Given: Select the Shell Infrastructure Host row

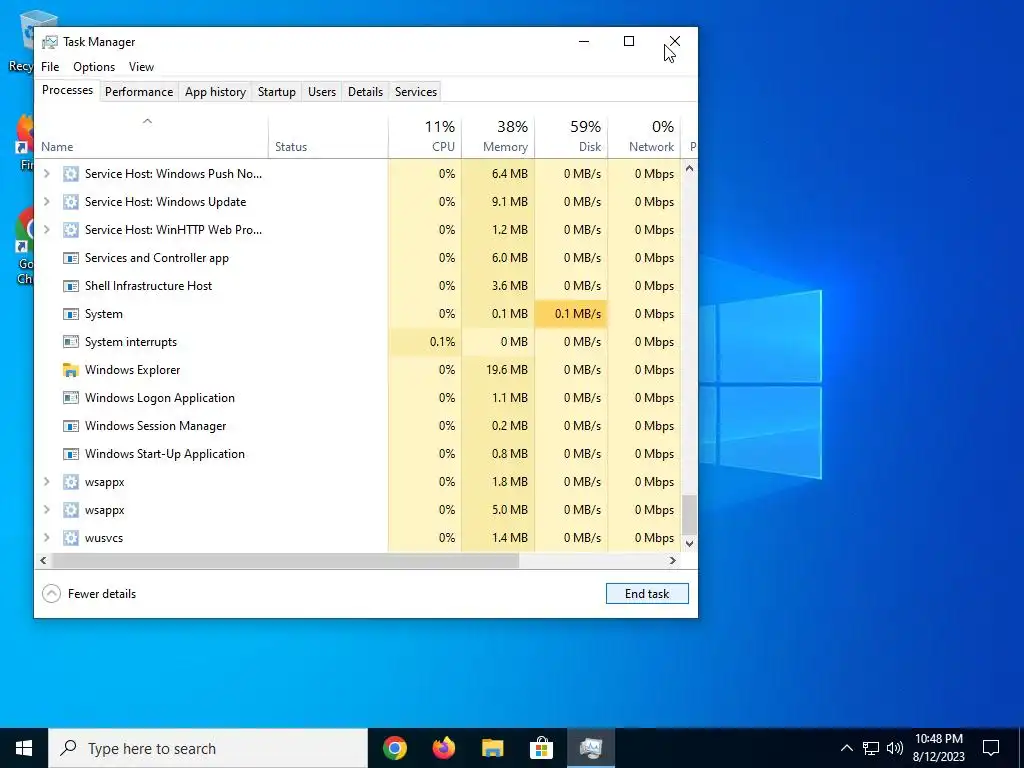Looking at the screenshot, I should (x=358, y=286).
